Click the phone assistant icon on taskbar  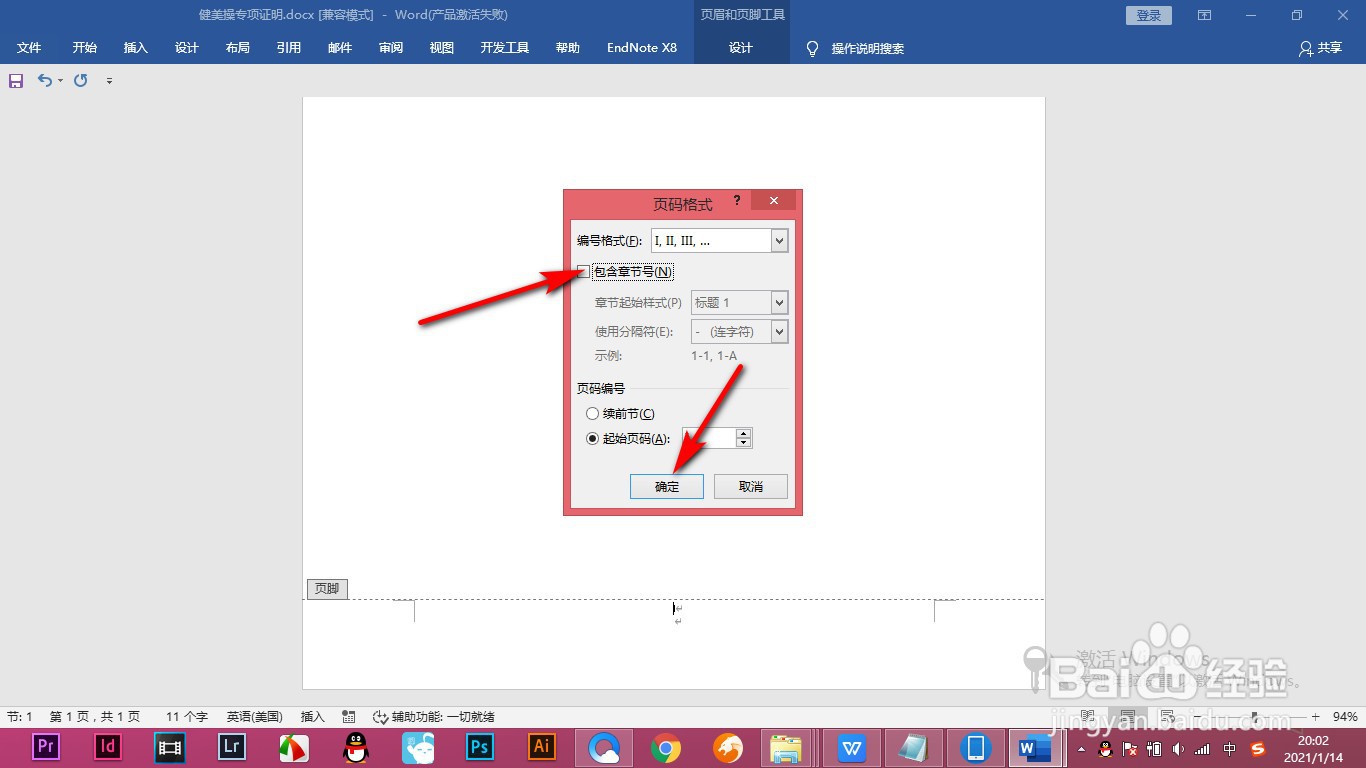pyautogui.click(x=976, y=747)
